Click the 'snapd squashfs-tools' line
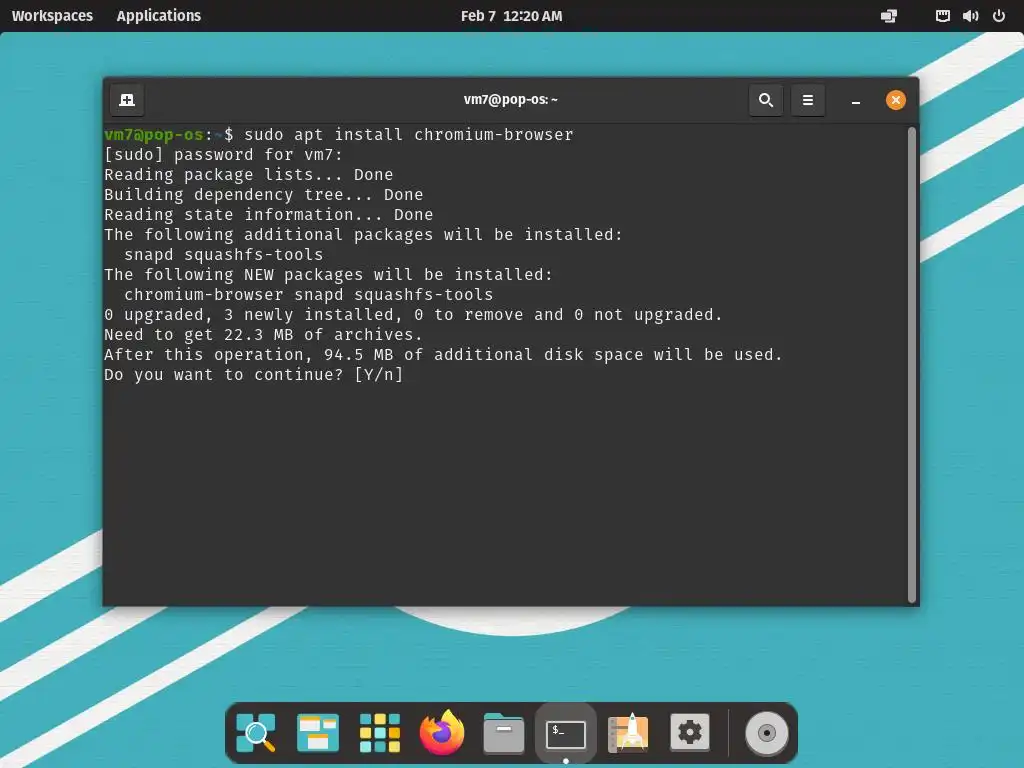The height and width of the screenshot is (768, 1024). 223,255
